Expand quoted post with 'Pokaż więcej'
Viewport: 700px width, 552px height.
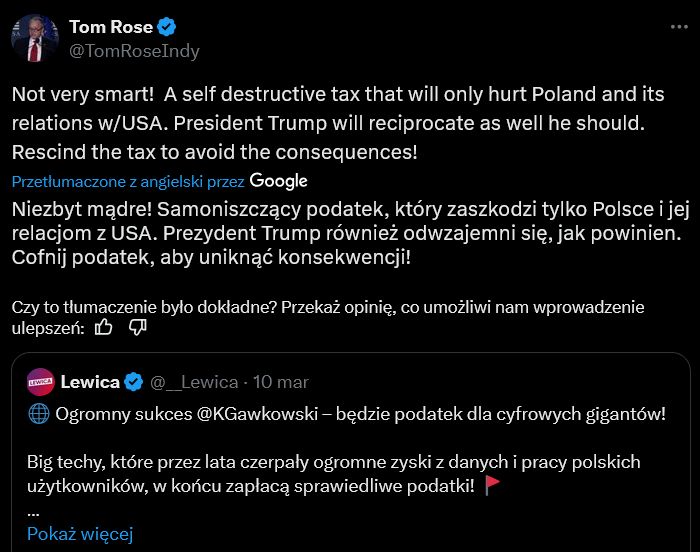pyautogui.click(x=79, y=533)
